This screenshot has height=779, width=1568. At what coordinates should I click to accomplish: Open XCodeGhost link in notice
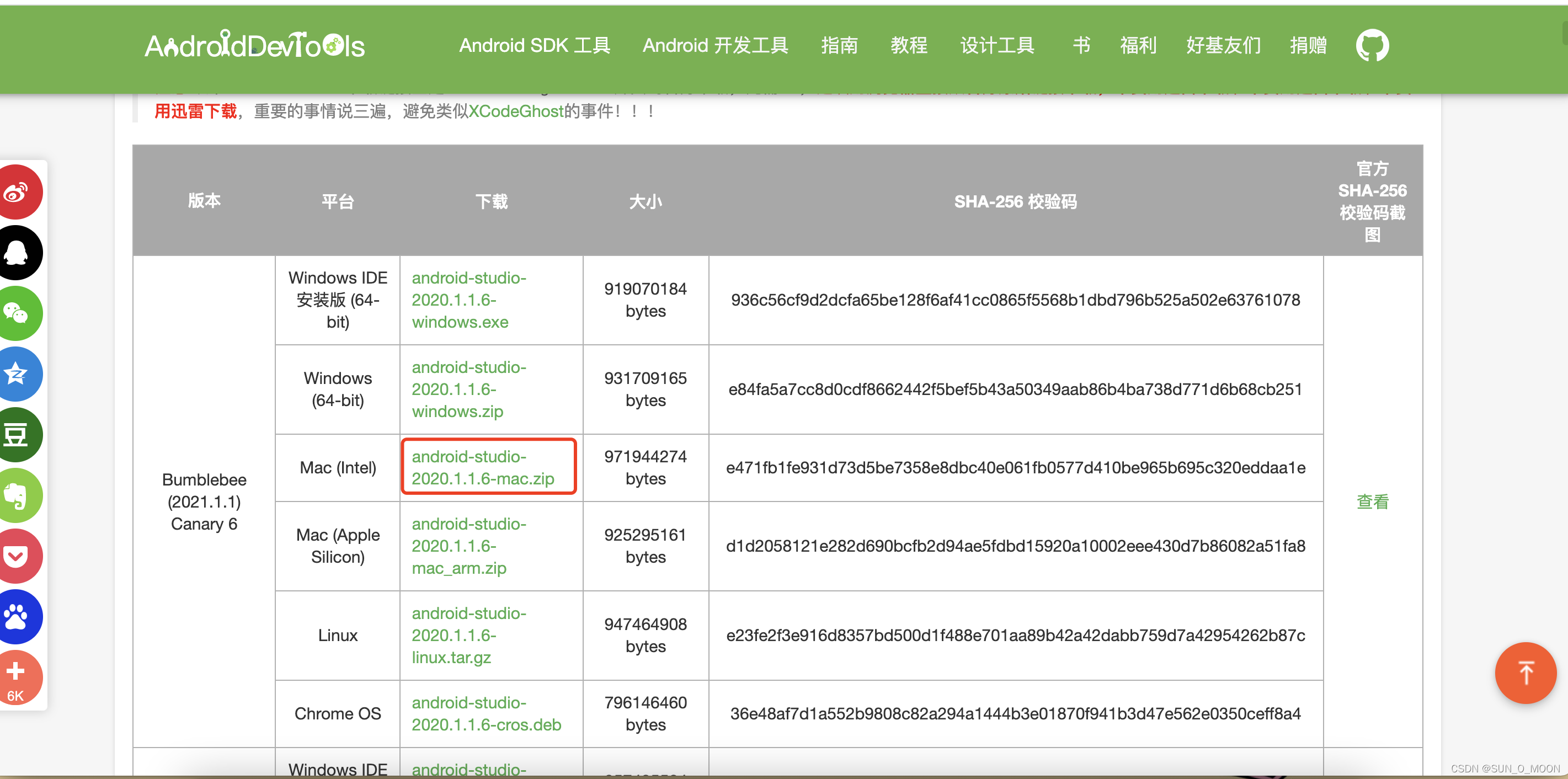click(515, 111)
